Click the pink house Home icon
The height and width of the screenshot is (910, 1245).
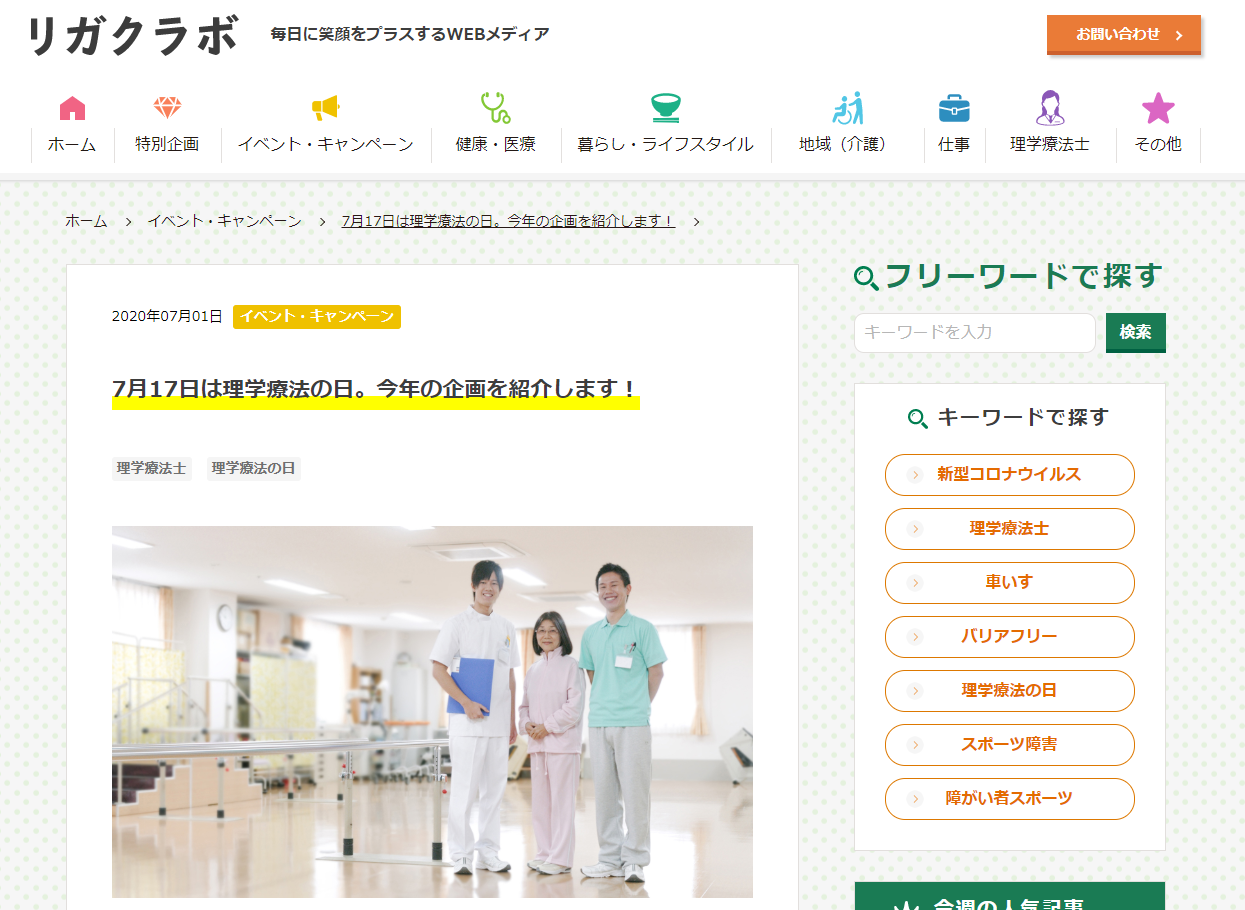click(x=72, y=108)
